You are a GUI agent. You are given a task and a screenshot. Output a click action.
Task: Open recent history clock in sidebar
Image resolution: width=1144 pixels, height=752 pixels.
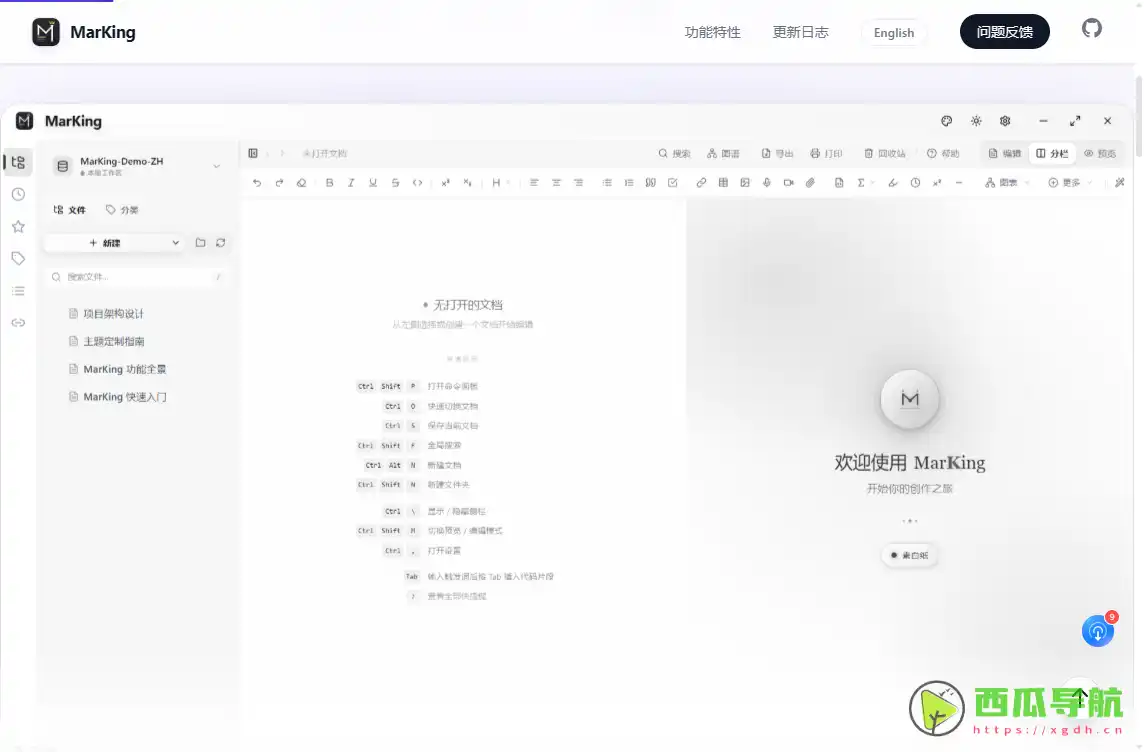pos(18,195)
